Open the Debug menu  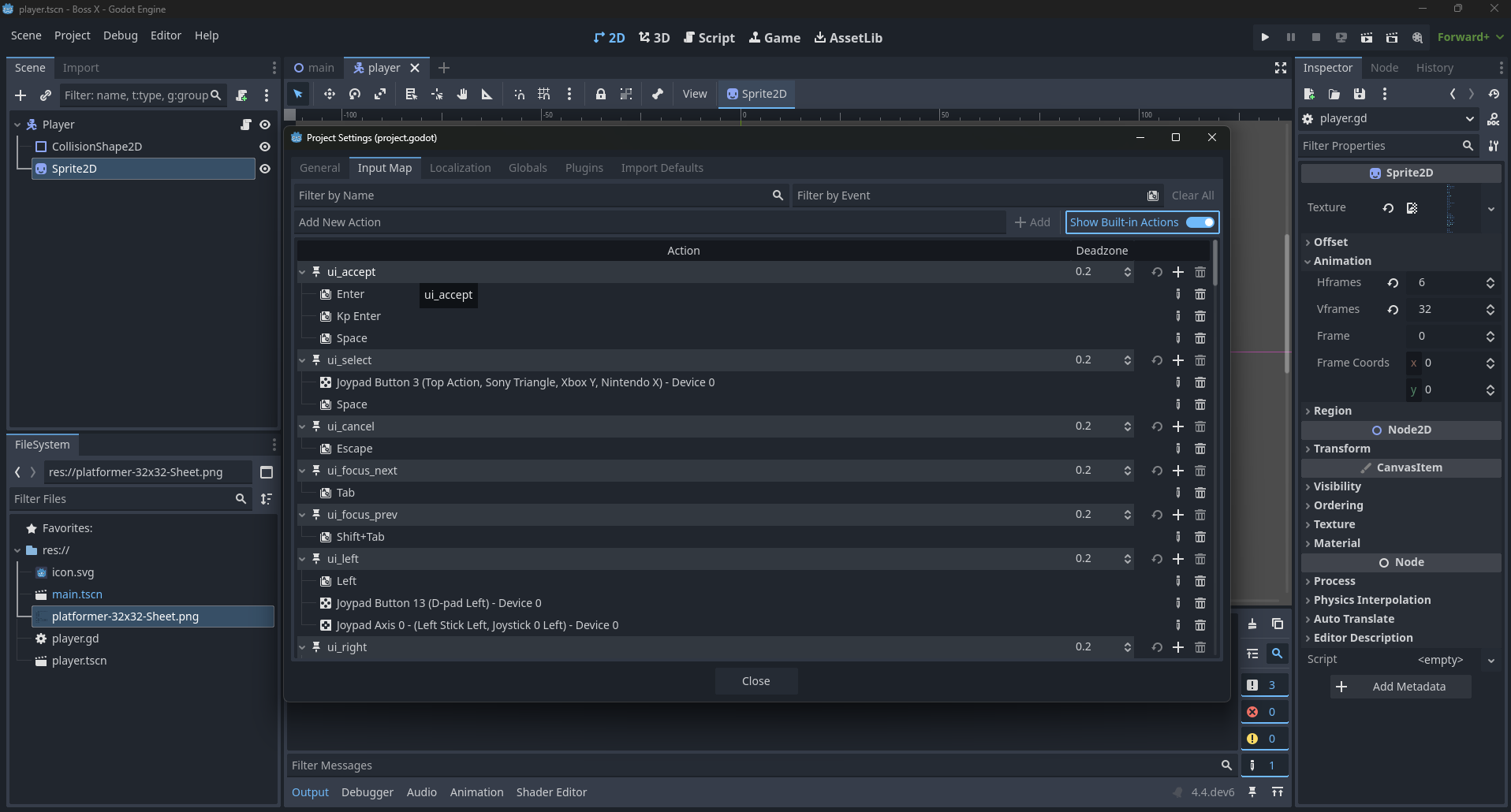click(x=120, y=35)
